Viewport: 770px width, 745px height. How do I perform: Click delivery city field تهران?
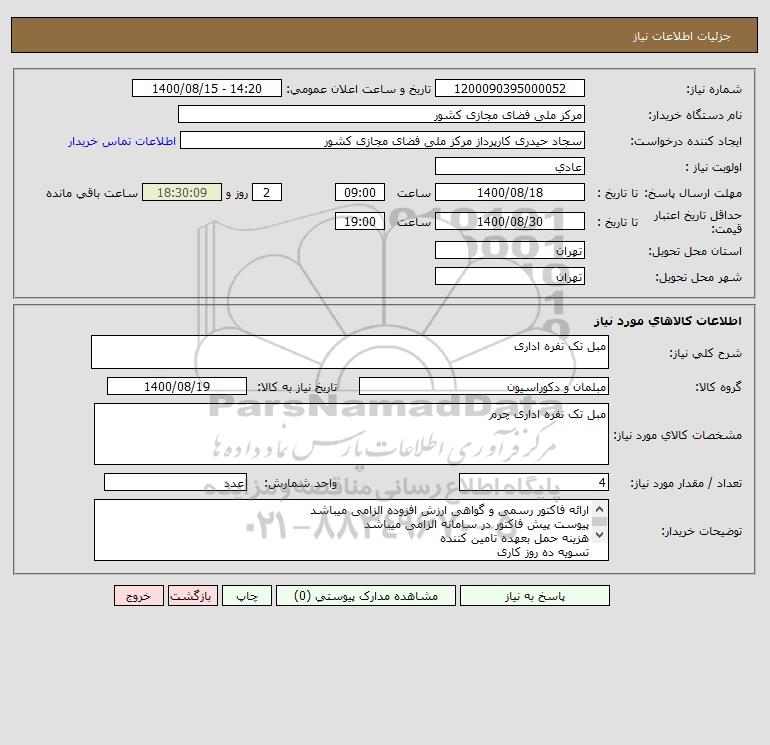510,276
